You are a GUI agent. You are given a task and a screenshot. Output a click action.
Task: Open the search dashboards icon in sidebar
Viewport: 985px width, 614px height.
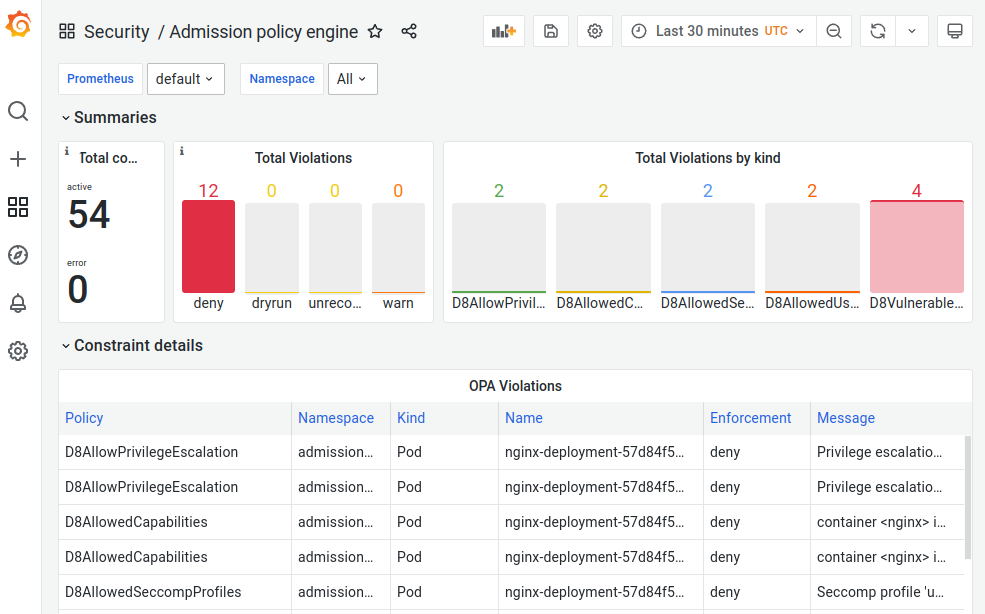pos(18,111)
